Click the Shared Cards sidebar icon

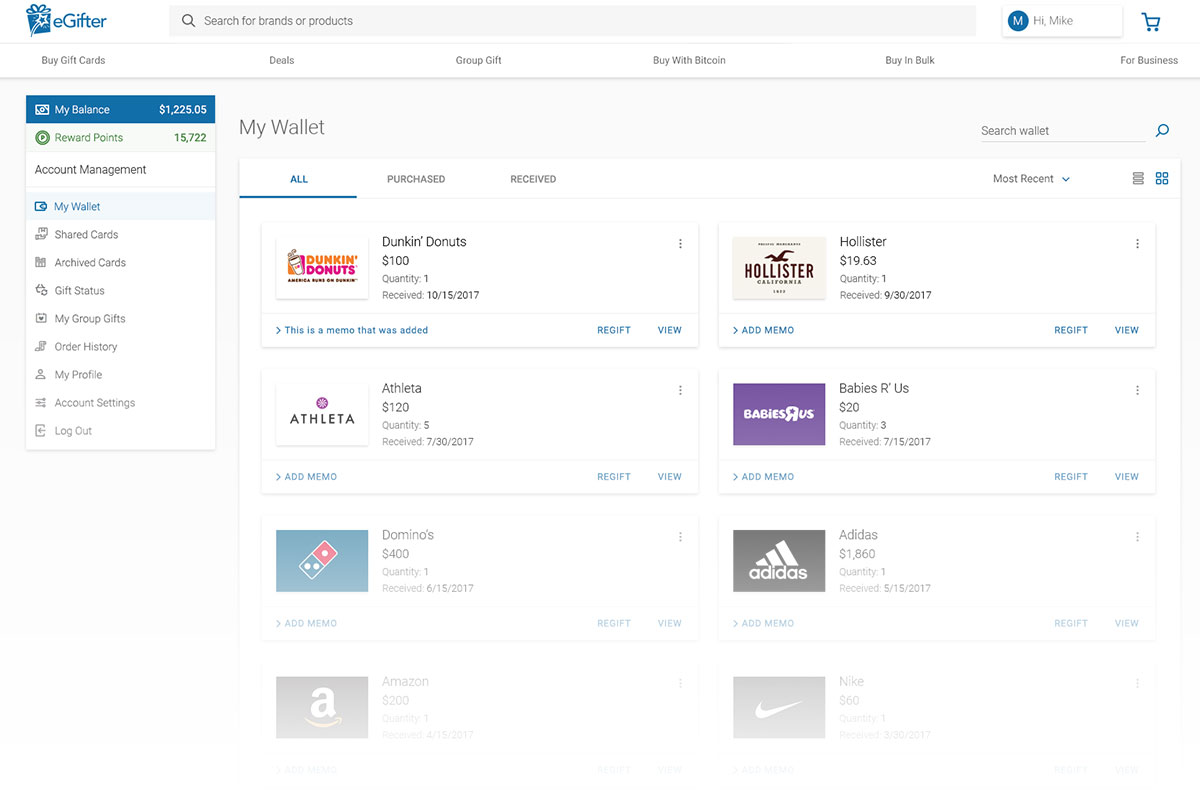41,234
